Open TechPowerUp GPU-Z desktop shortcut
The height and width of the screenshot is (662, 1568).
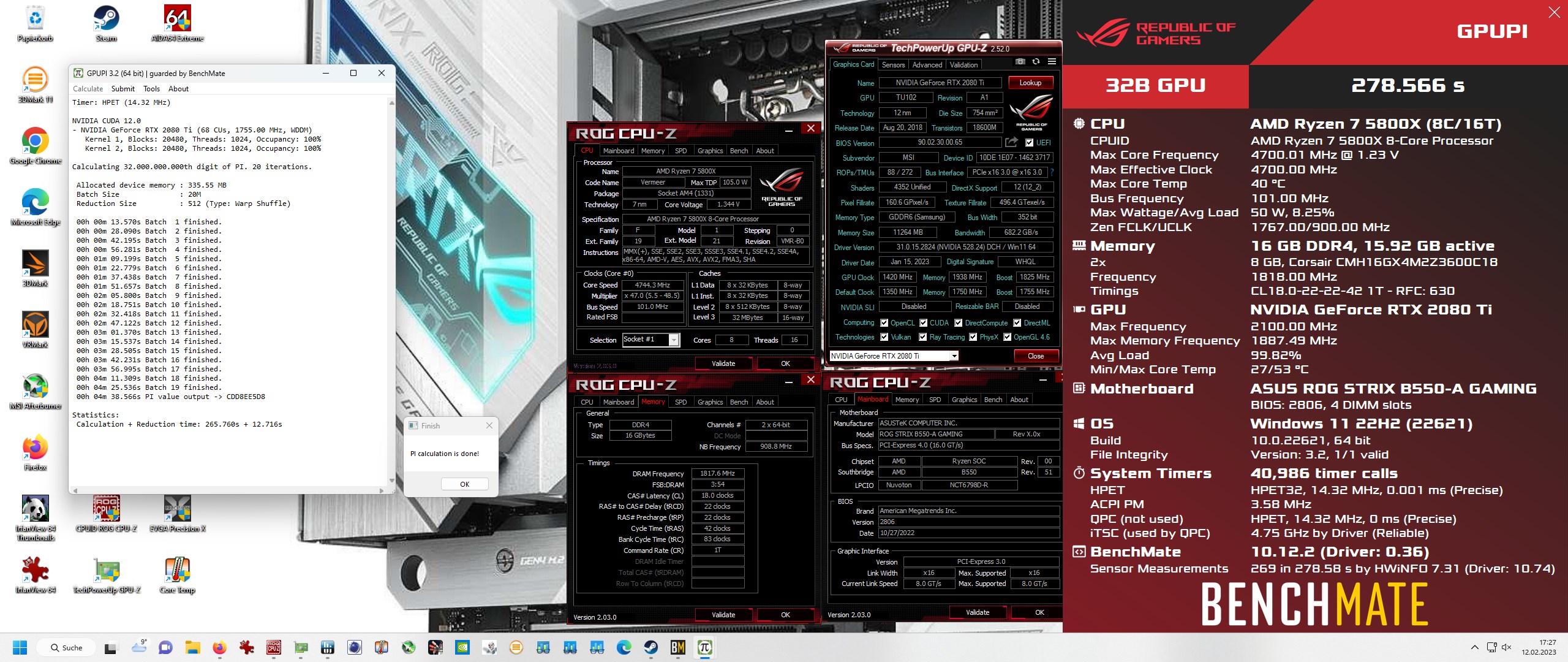click(107, 575)
